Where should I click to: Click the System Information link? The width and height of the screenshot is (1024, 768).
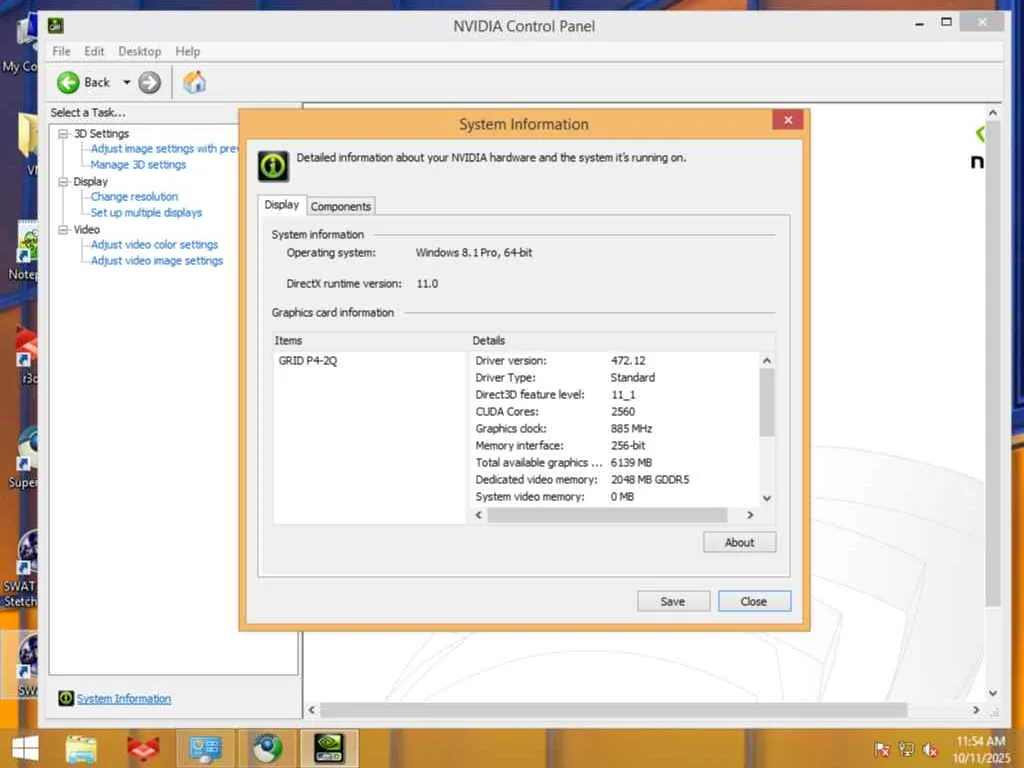point(124,699)
